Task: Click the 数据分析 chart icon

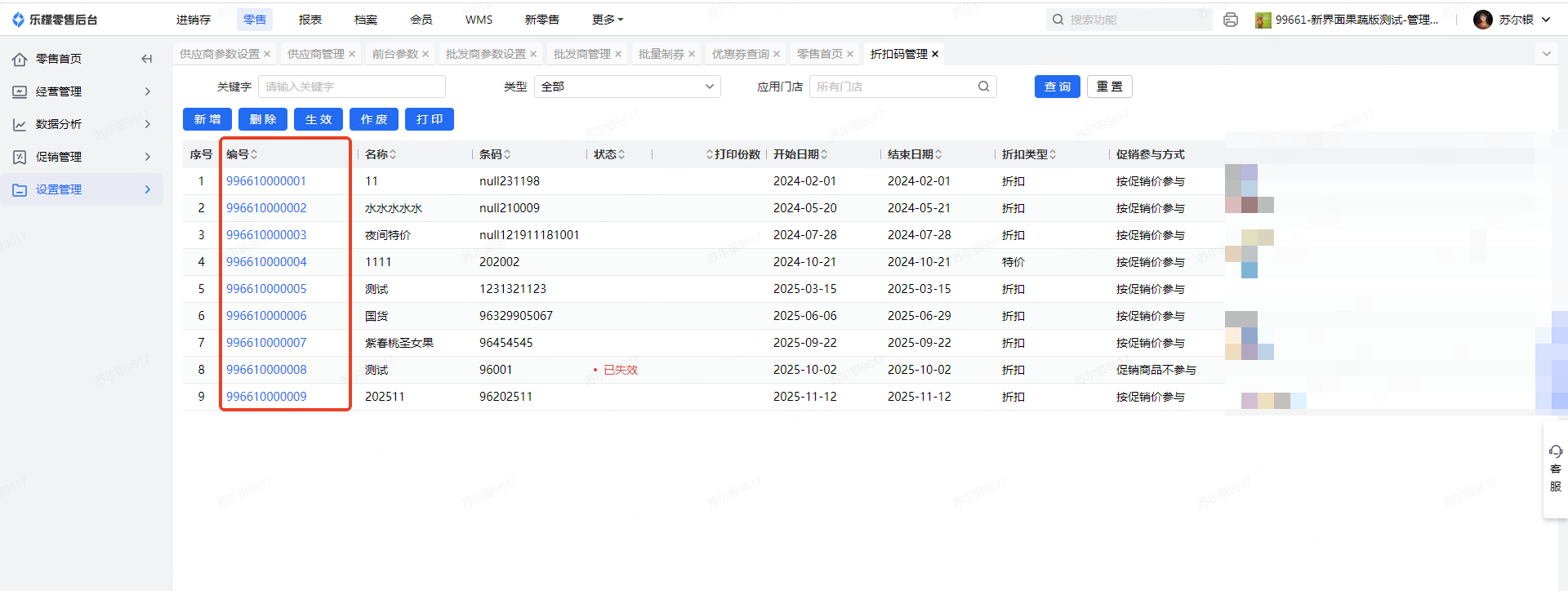Action: 20,124
